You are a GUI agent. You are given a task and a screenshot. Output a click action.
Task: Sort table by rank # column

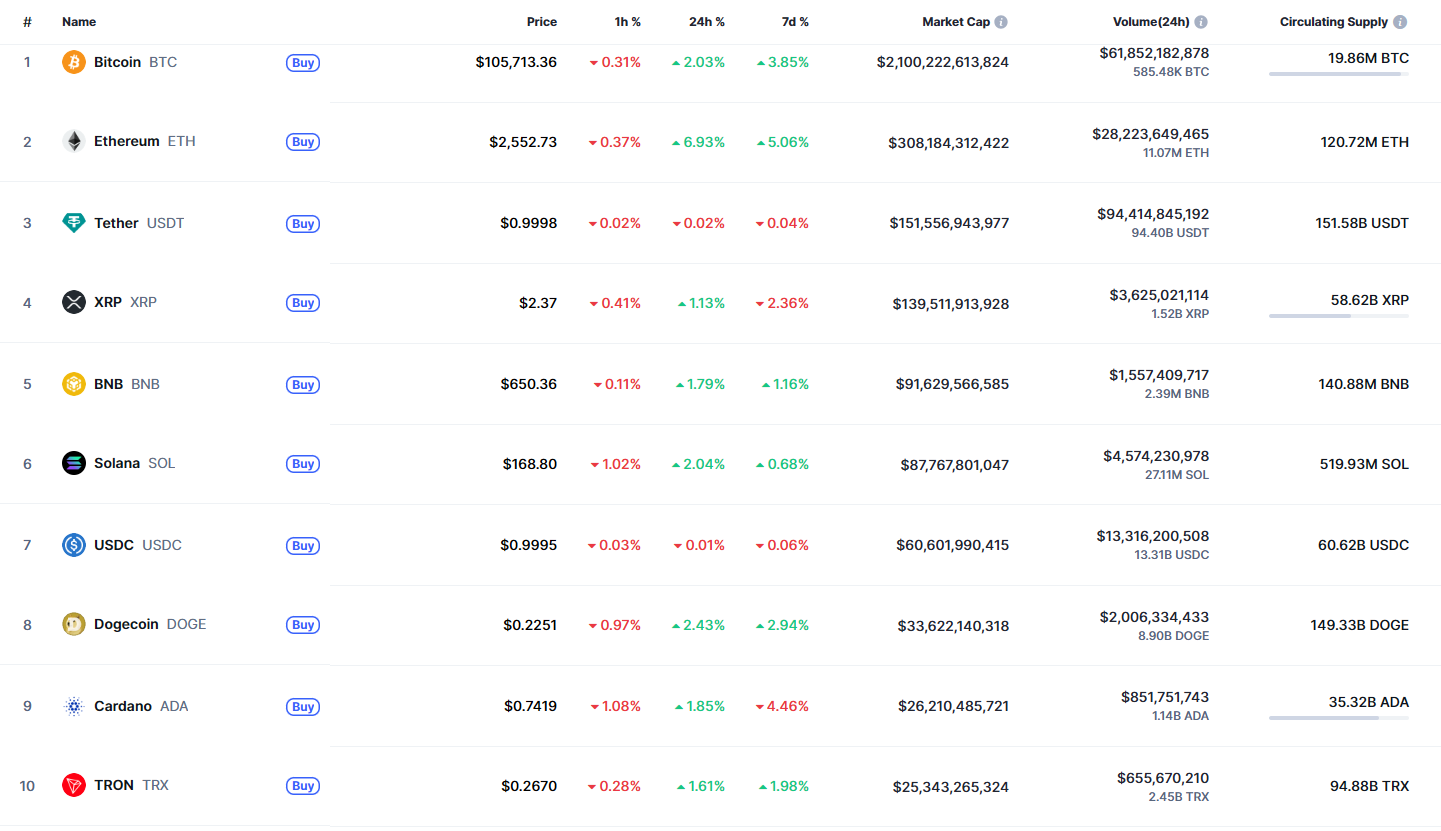click(x=27, y=22)
